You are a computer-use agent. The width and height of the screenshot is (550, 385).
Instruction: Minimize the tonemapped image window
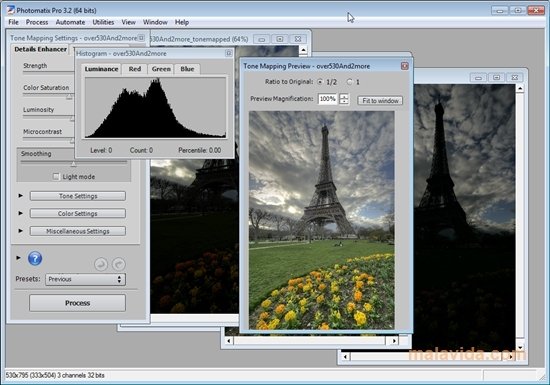262,39
